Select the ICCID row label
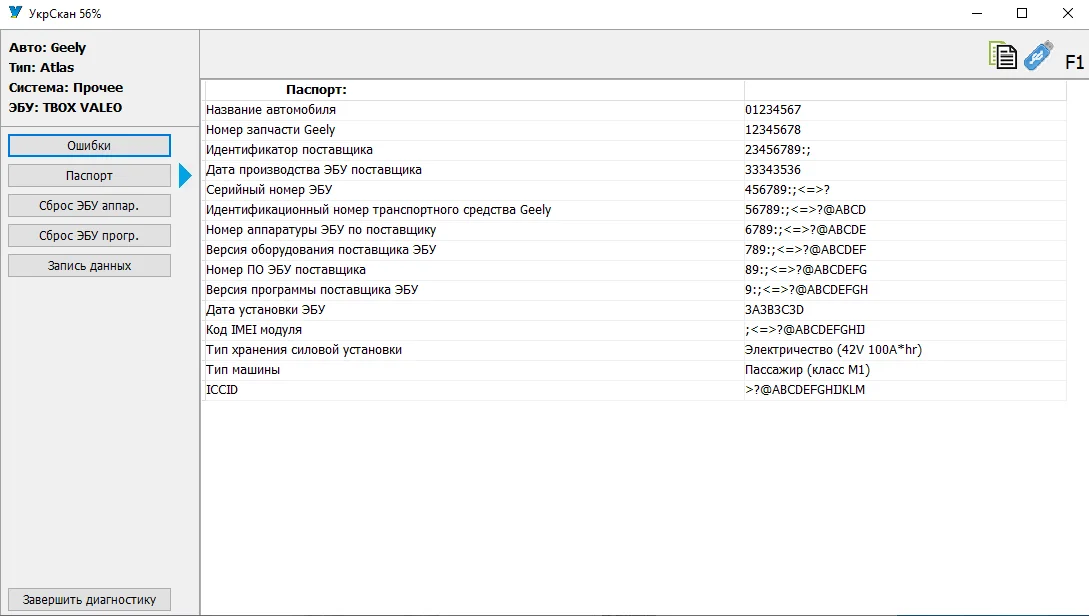Screen dimensions: 1089x616 point(222,390)
